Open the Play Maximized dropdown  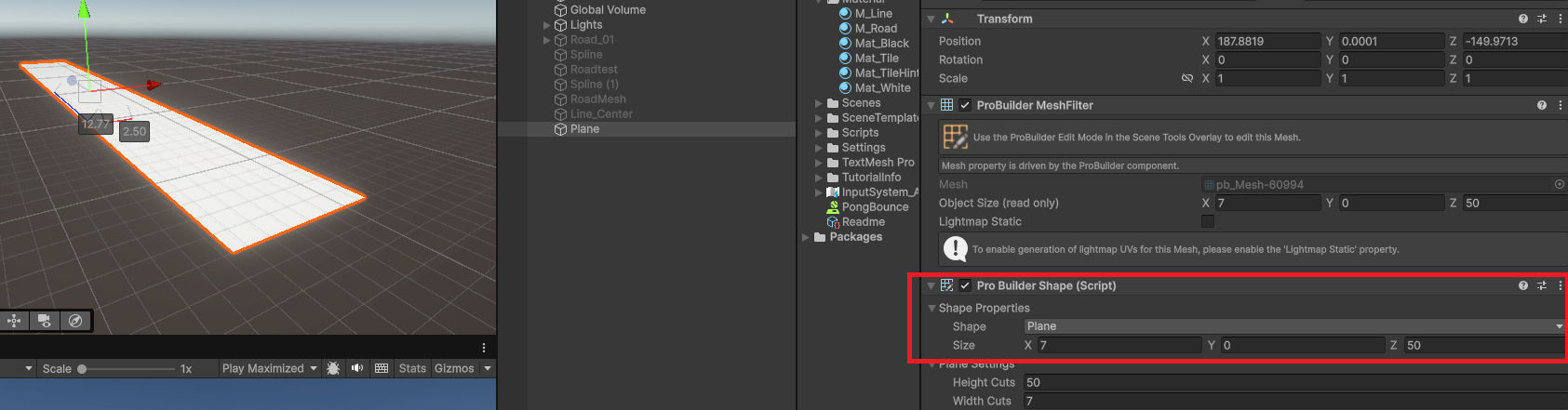tap(270, 368)
